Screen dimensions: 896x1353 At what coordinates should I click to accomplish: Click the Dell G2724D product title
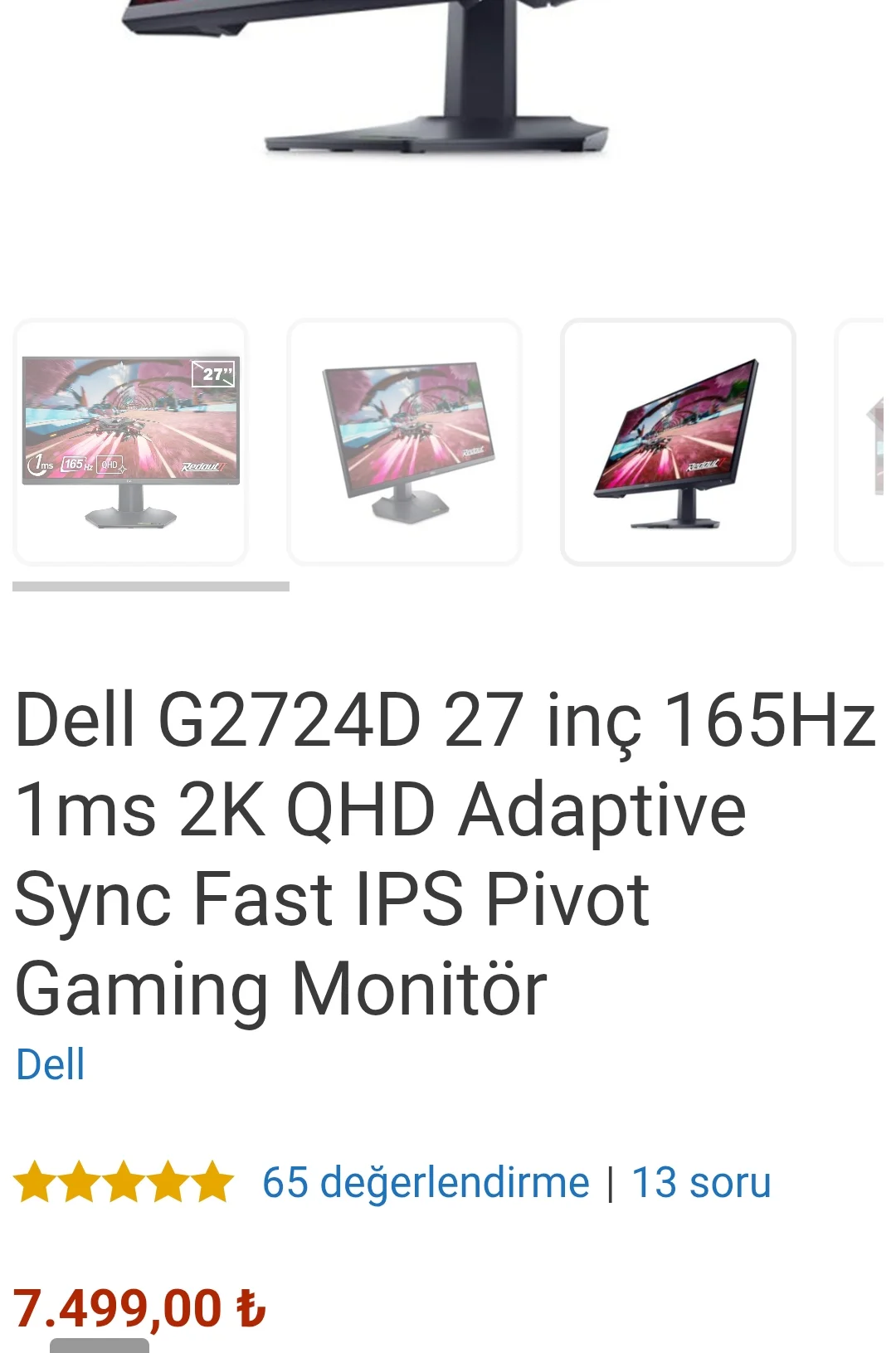point(446,854)
